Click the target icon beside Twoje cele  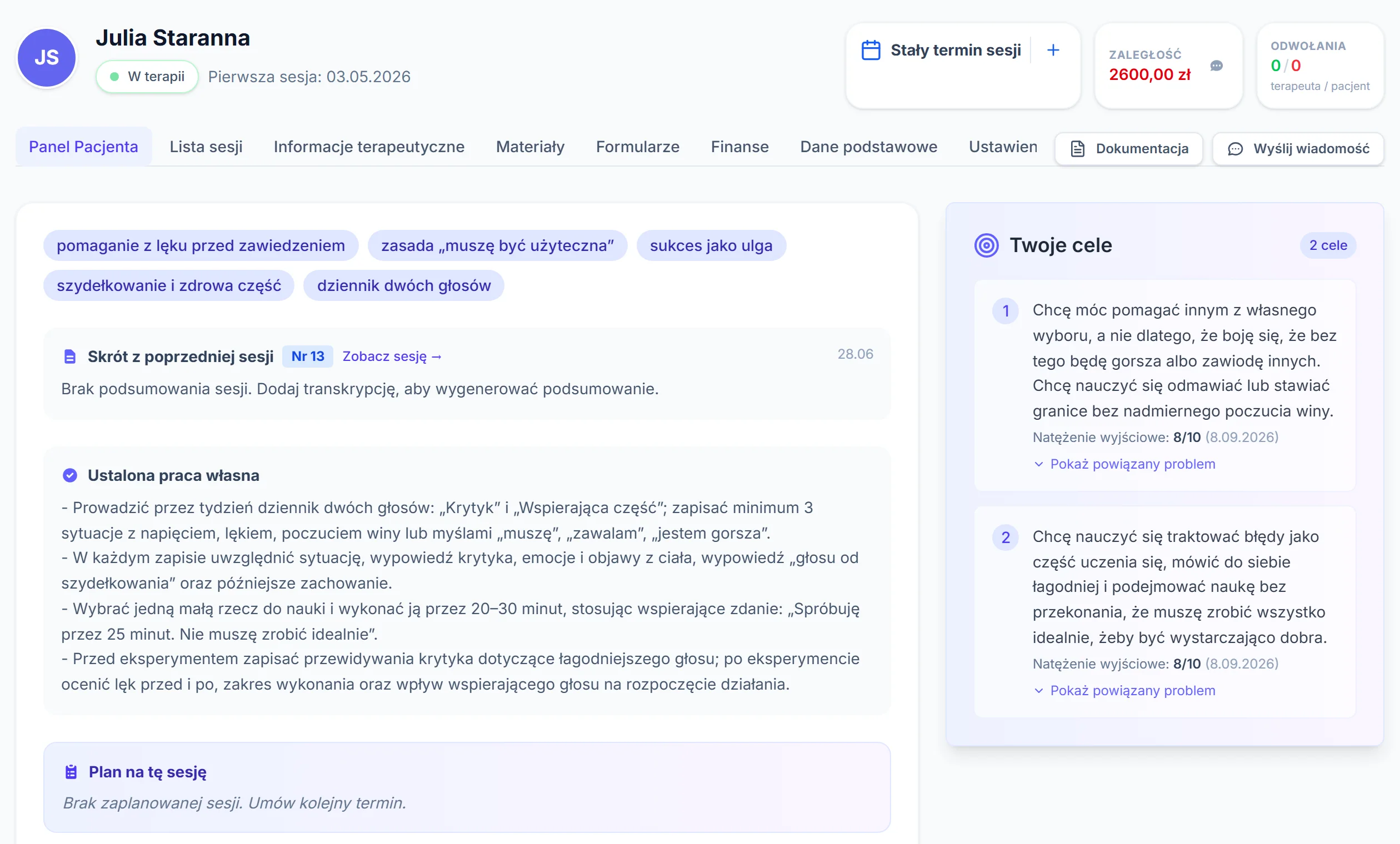pyautogui.click(x=986, y=245)
